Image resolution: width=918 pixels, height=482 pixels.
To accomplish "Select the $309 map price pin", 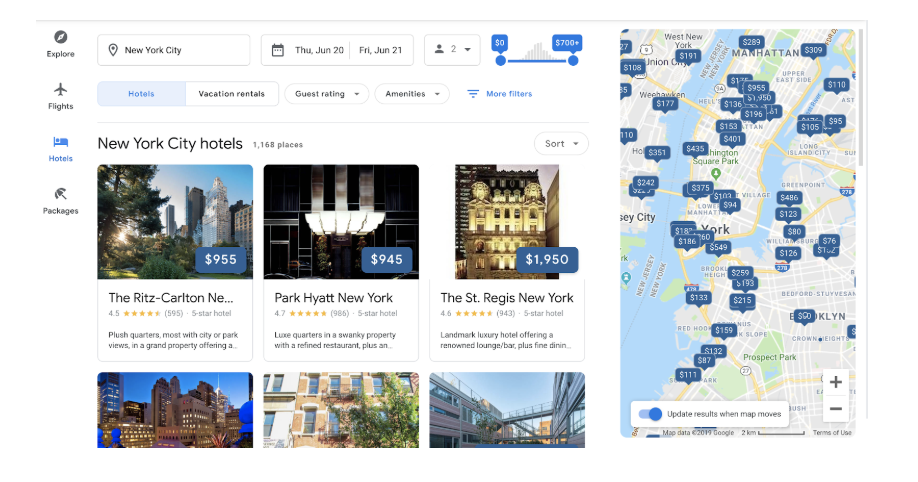I will point(813,51).
